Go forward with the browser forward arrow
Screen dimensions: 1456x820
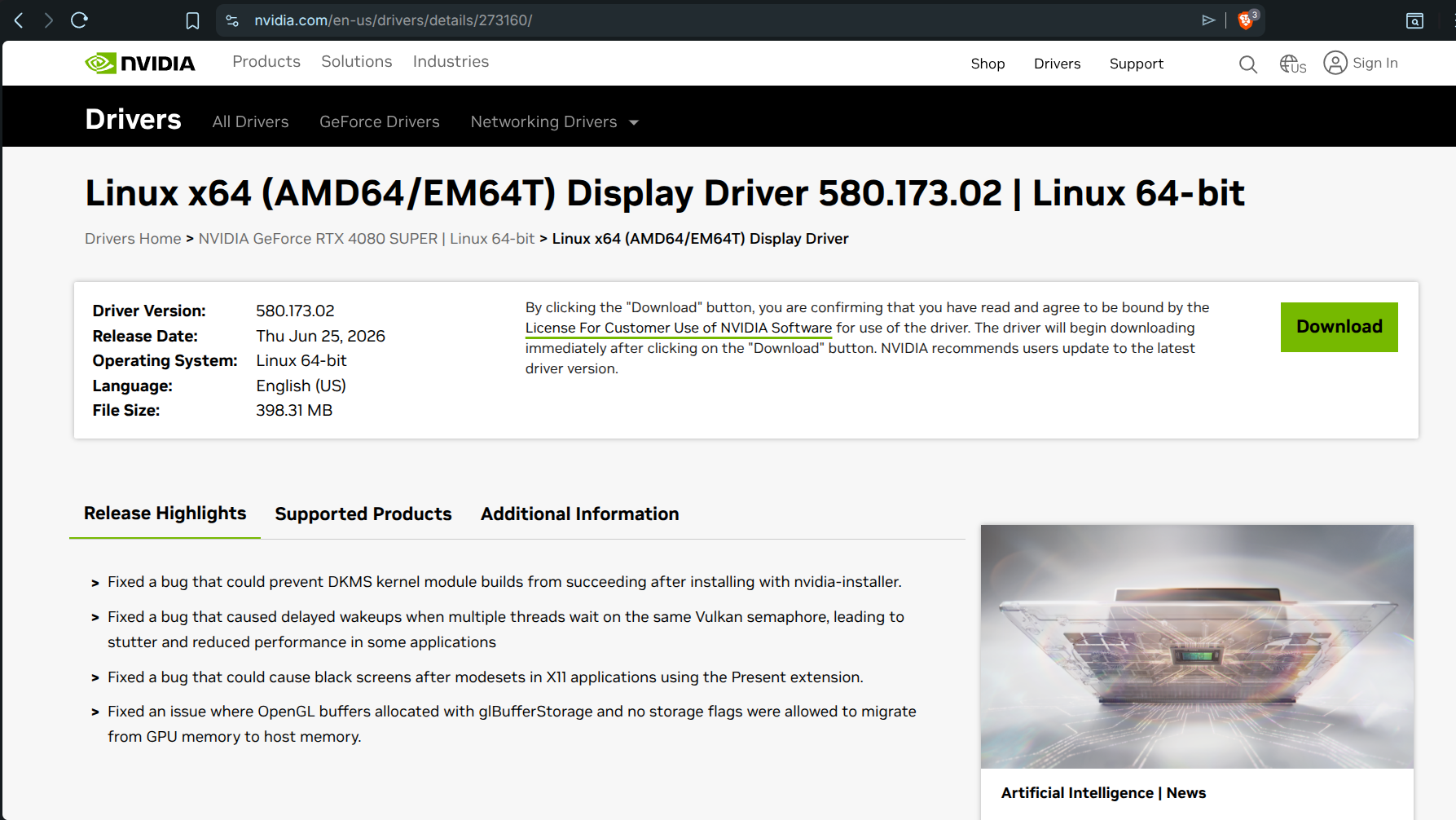49,20
